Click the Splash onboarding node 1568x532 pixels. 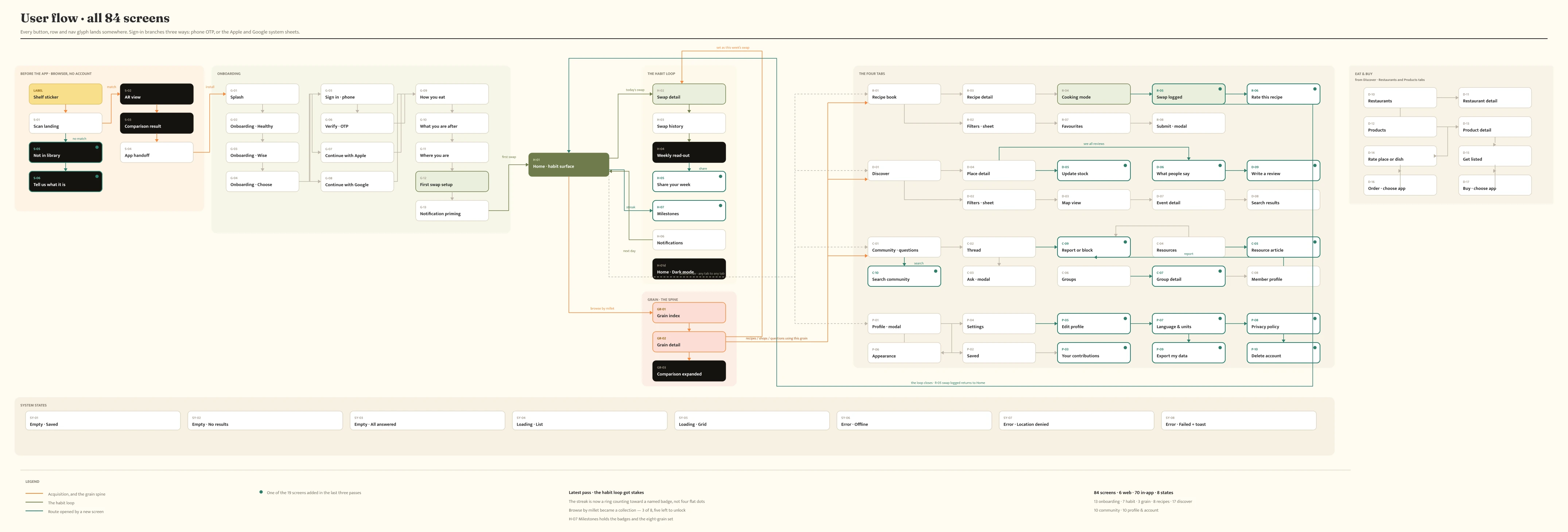pyautogui.click(x=262, y=94)
